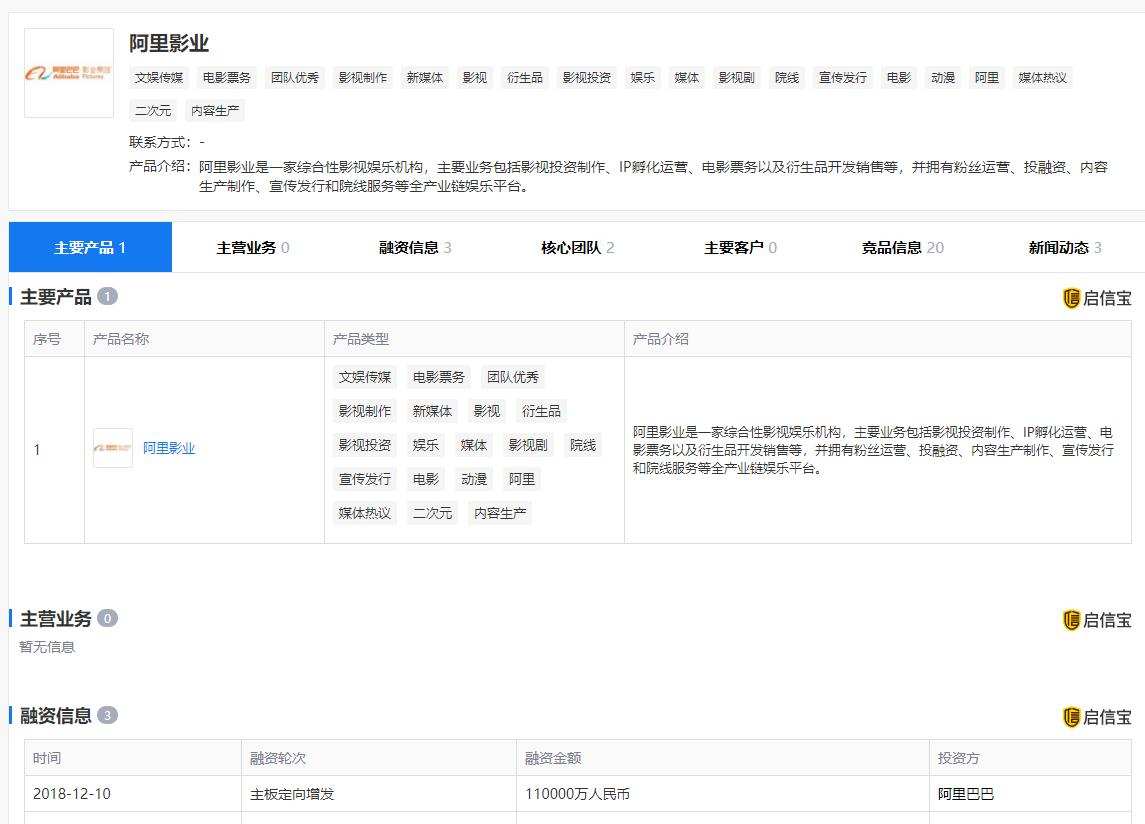
Task: Click the 宣传发行 tag in product type column
Action: pos(363,479)
